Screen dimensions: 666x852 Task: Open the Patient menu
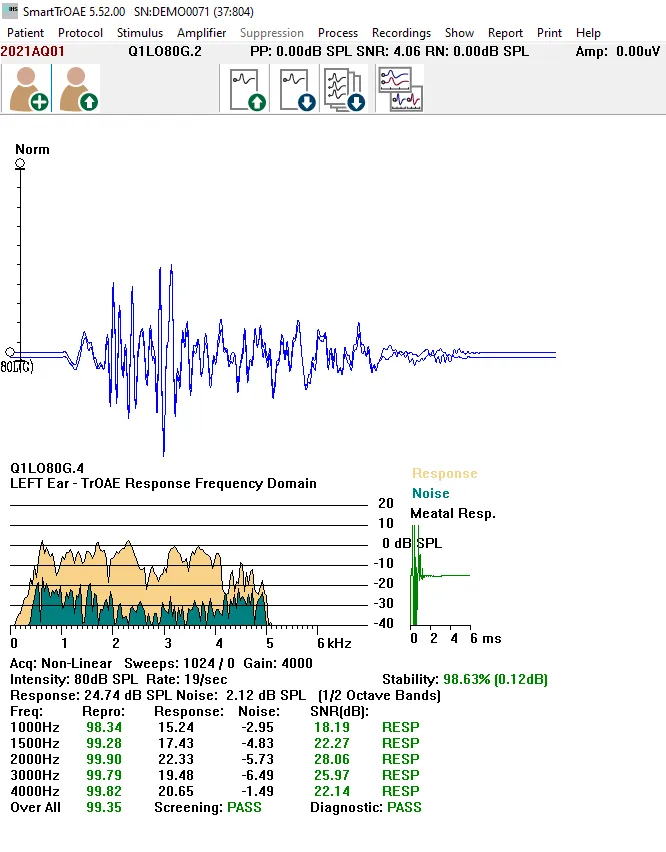[25, 33]
